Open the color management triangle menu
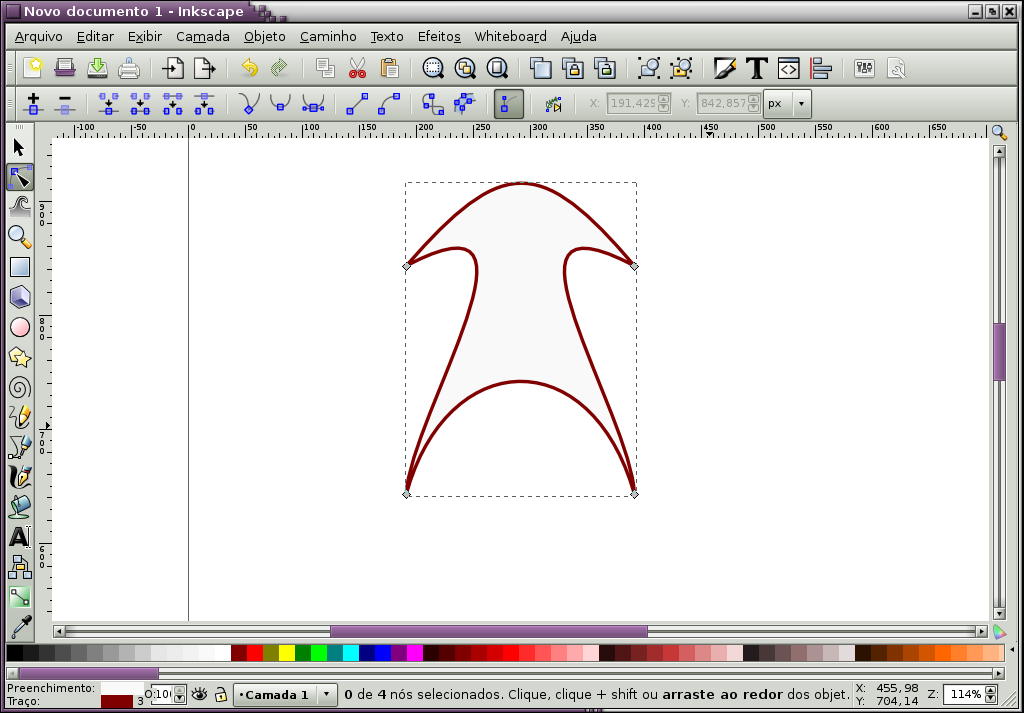The width and height of the screenshot is (1024, 713). (999, 631)
